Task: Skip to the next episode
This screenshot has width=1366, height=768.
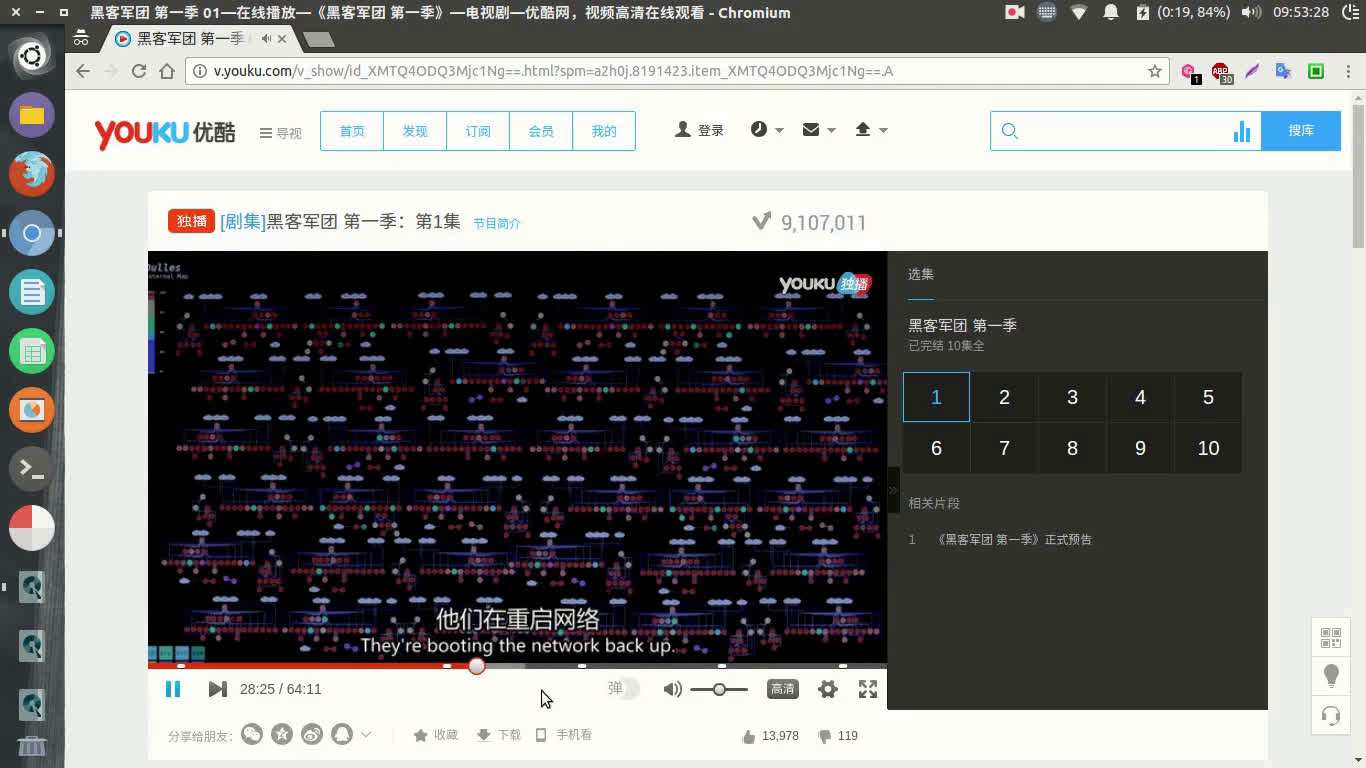Action: click(x=217, y=689)
